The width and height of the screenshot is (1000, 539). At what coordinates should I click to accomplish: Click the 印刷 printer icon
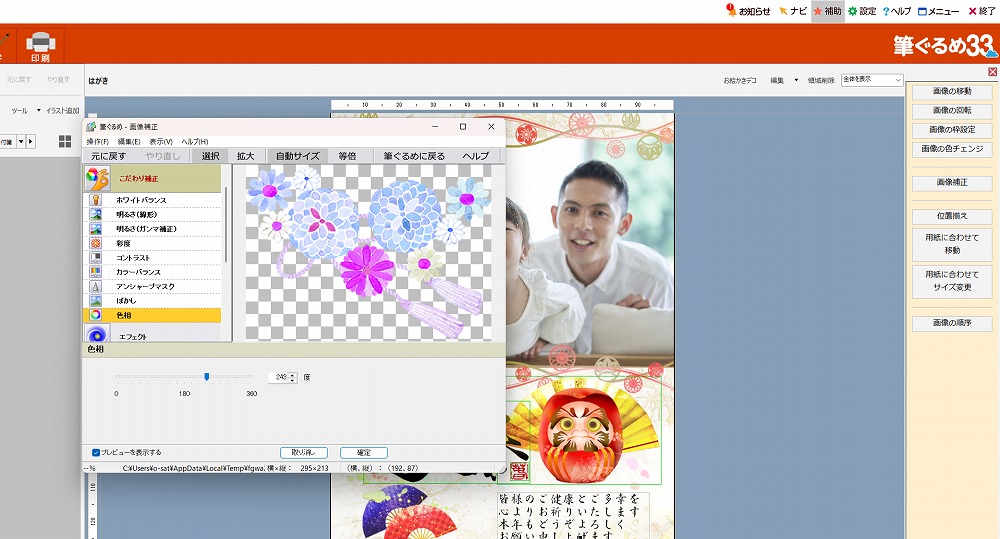pyautogui.click(x=40, y=43)
